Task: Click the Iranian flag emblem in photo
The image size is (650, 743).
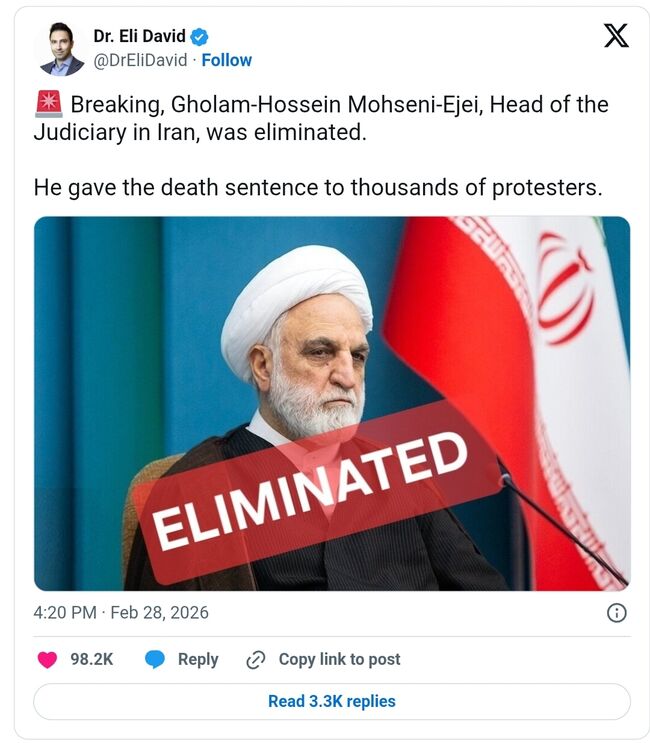Action: click(566, 289)
